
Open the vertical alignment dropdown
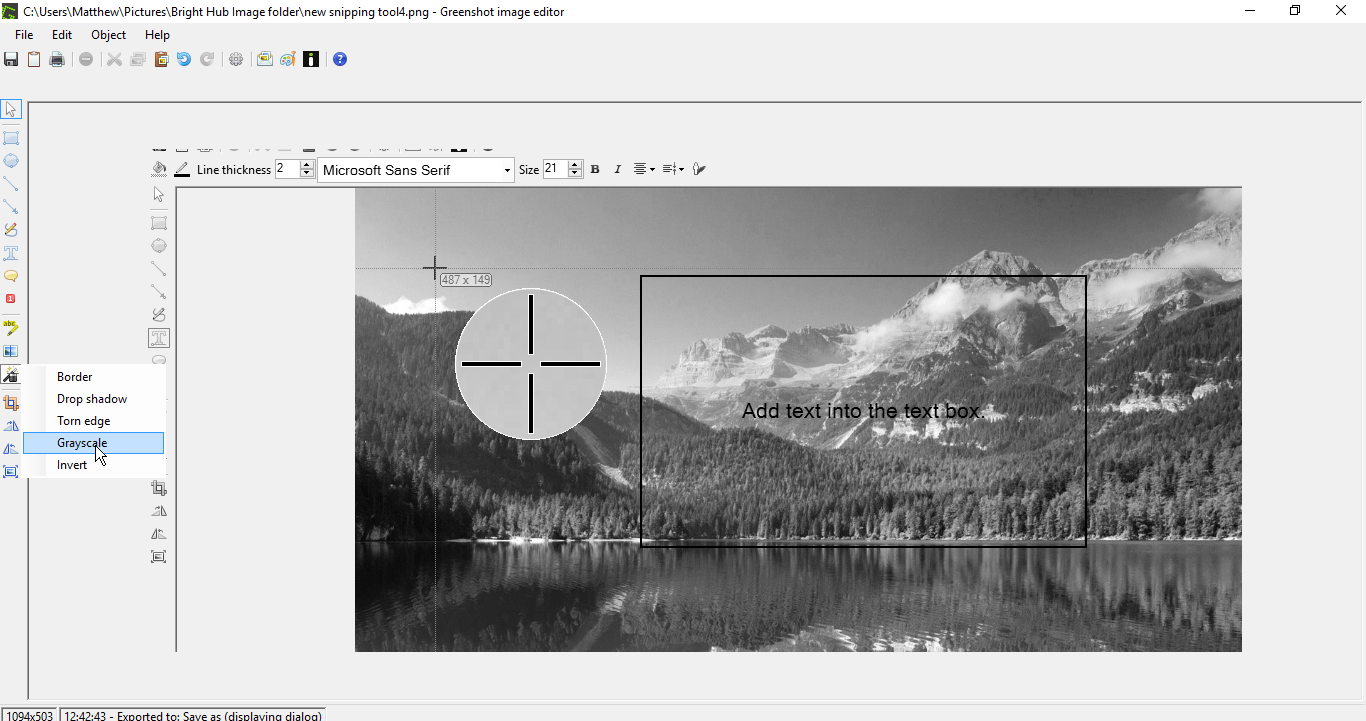pos(672,169)
